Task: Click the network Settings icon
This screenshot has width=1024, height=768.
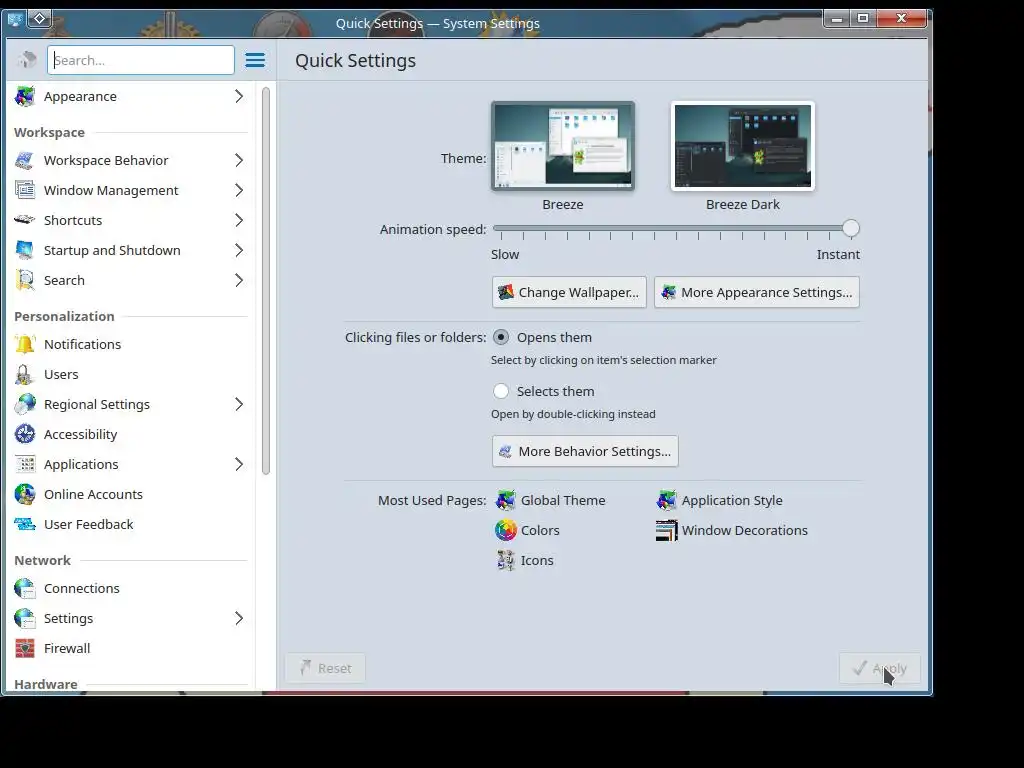Action: [x=25, y=618]
